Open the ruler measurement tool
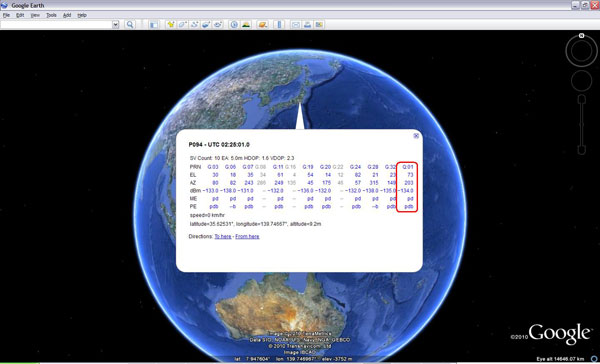The width and height of the screenshot is (600, 364). pyautogui.click(x=279, y=24)
